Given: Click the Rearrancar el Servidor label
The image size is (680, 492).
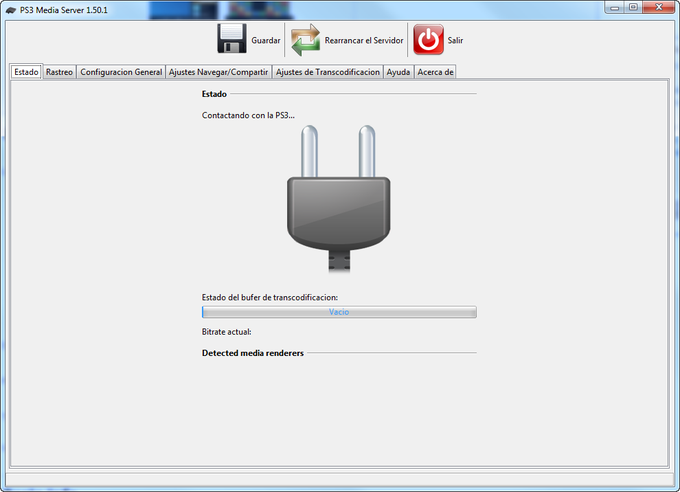Looking at the screenshot, I should point(364,40).
